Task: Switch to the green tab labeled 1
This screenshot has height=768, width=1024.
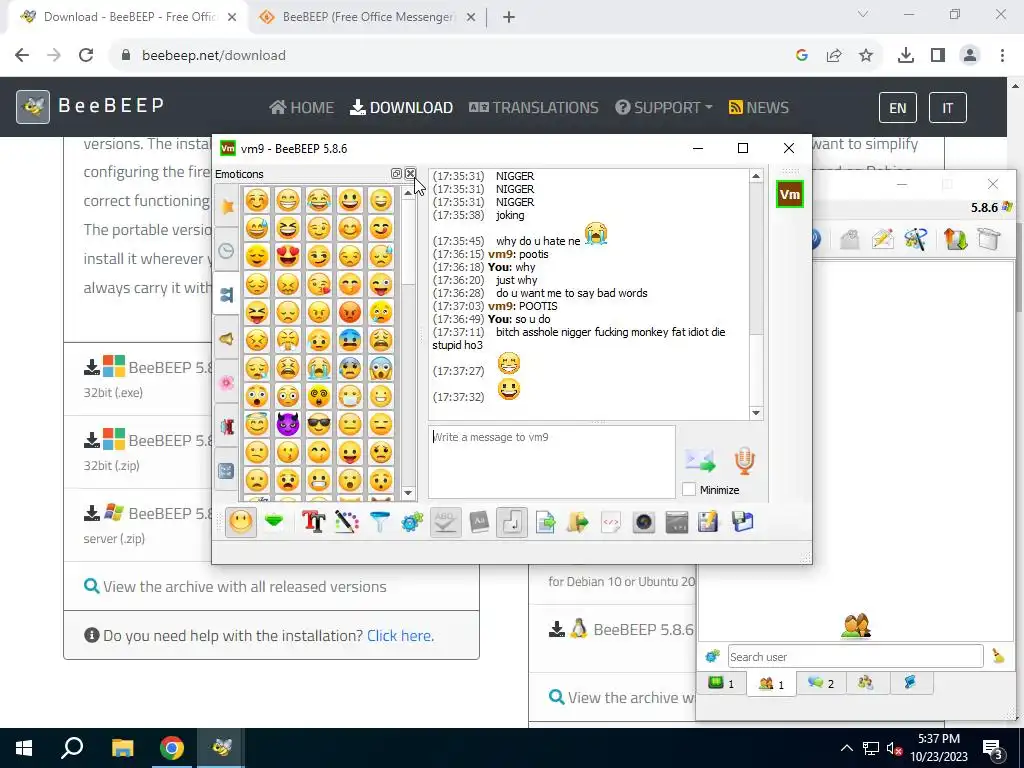Action: click(x=722, y=684)
